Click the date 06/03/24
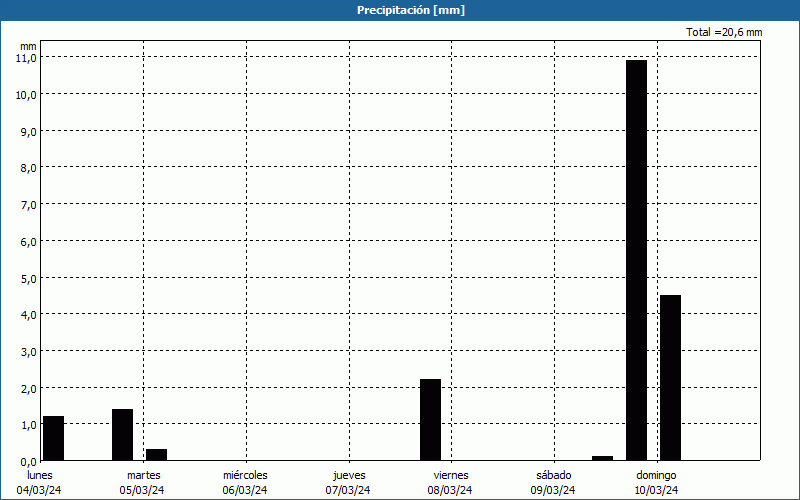 coord(245,490)
